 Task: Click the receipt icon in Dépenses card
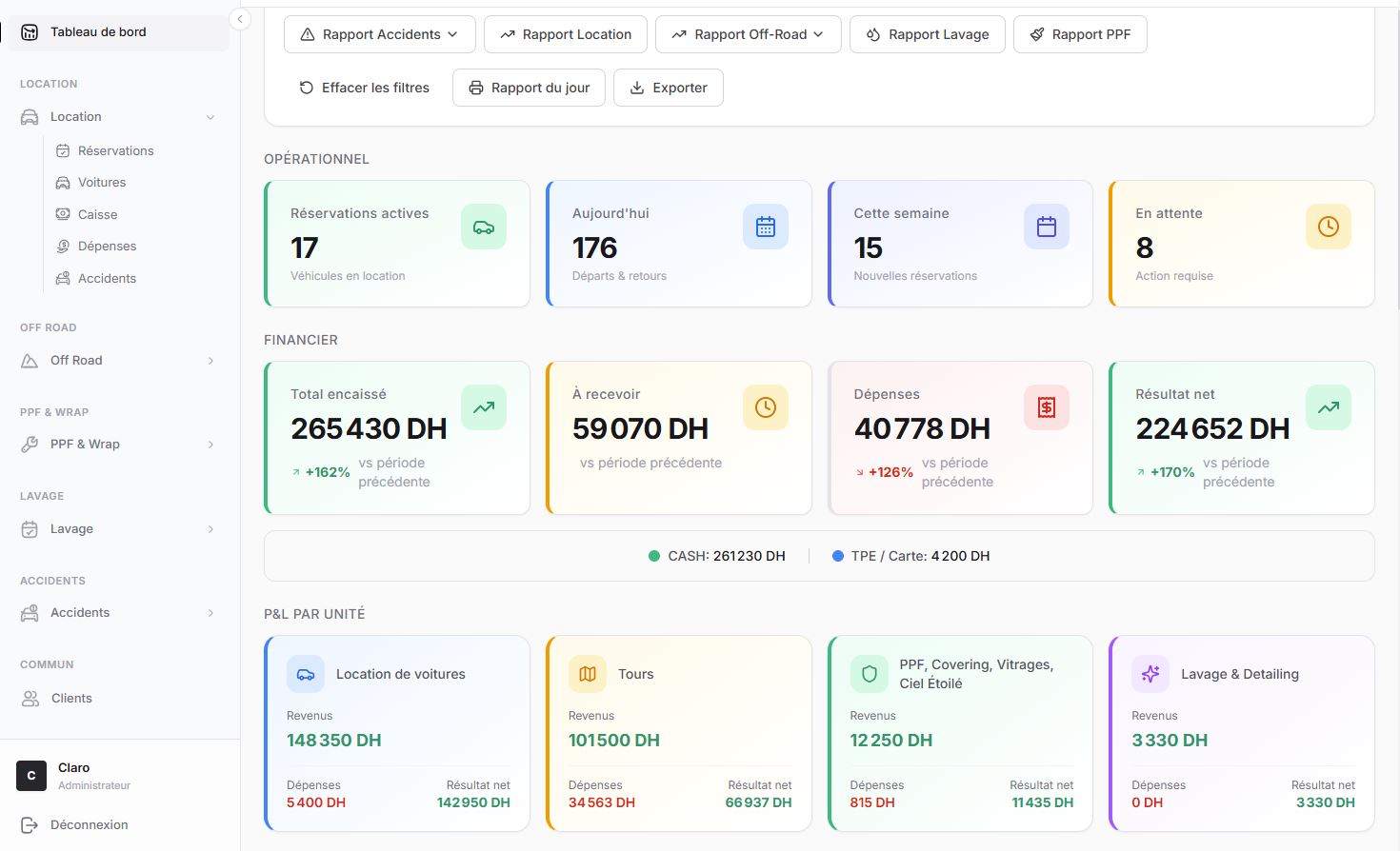point(1046,407)
